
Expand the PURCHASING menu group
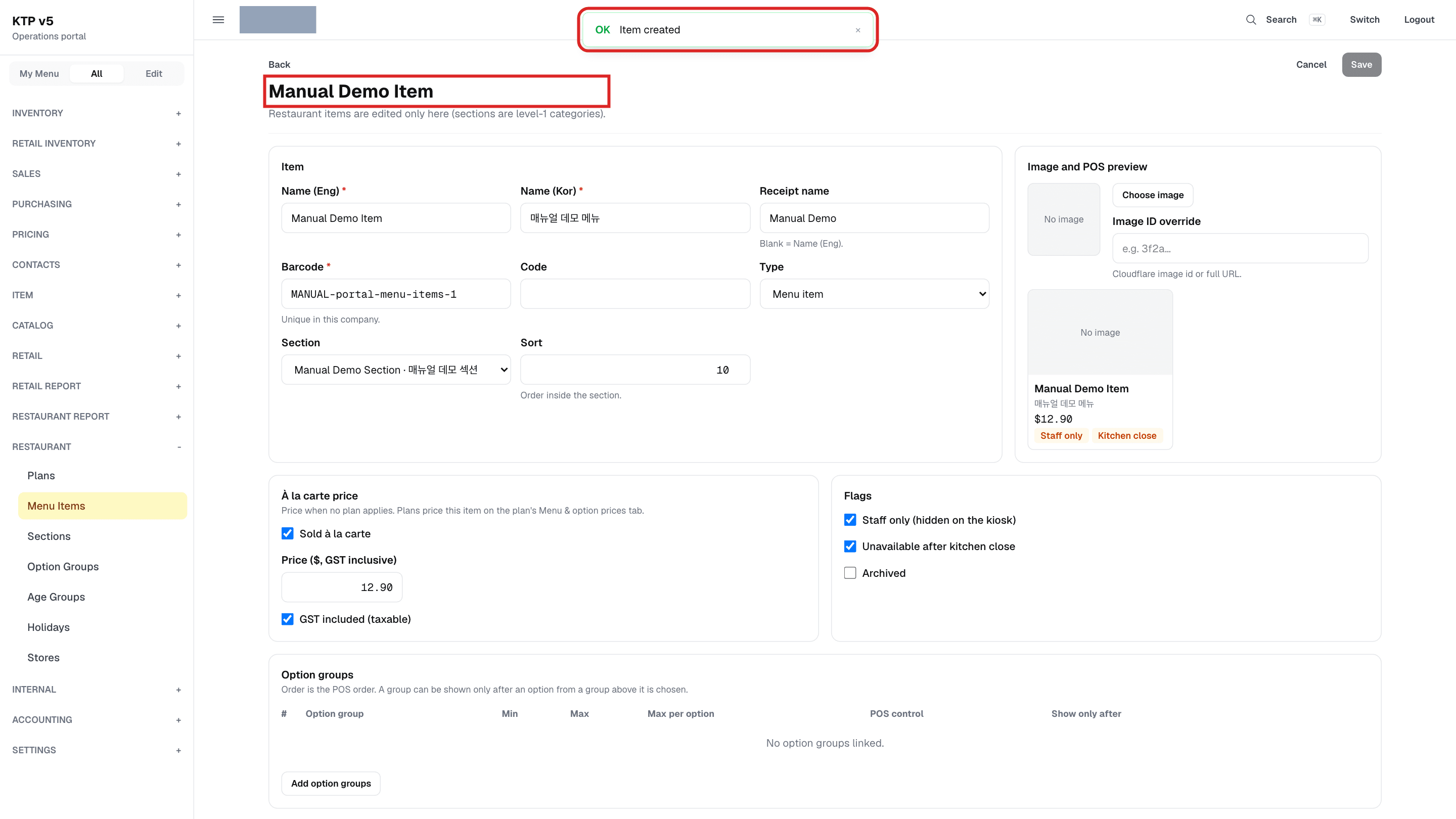point(97,204)
